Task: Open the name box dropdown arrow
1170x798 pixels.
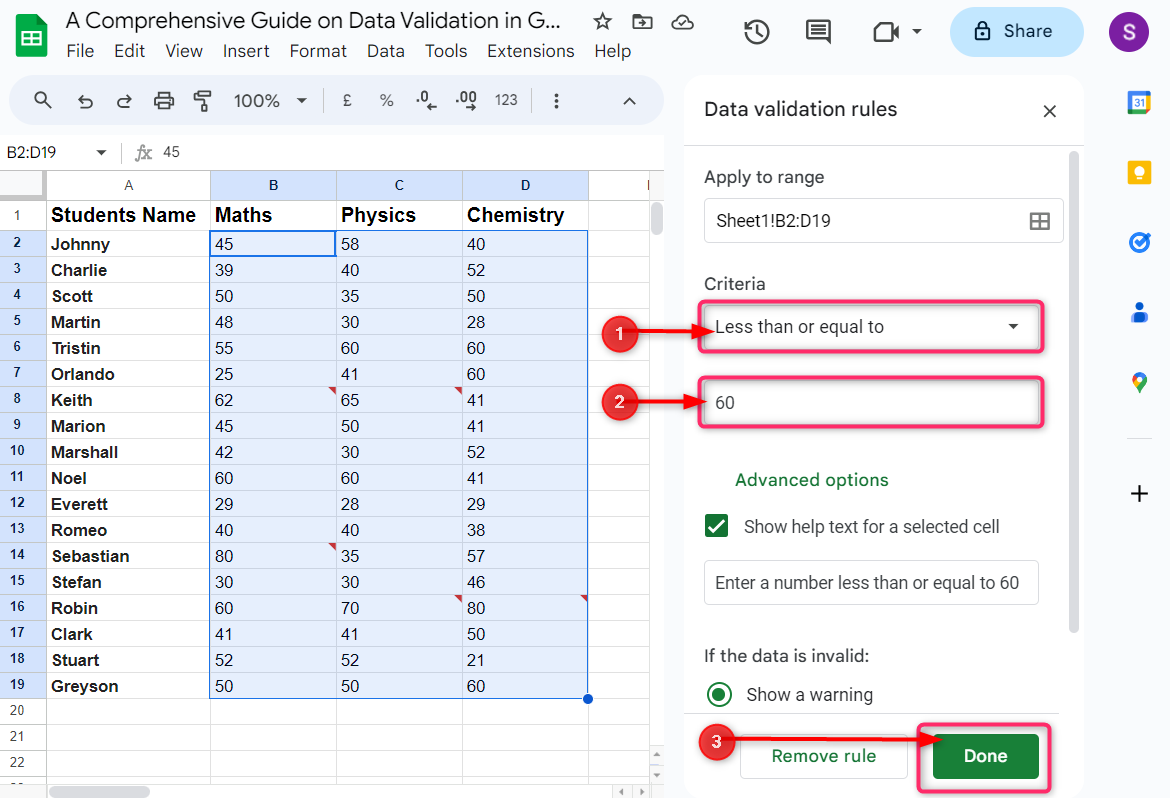Action: pos(101,153)
